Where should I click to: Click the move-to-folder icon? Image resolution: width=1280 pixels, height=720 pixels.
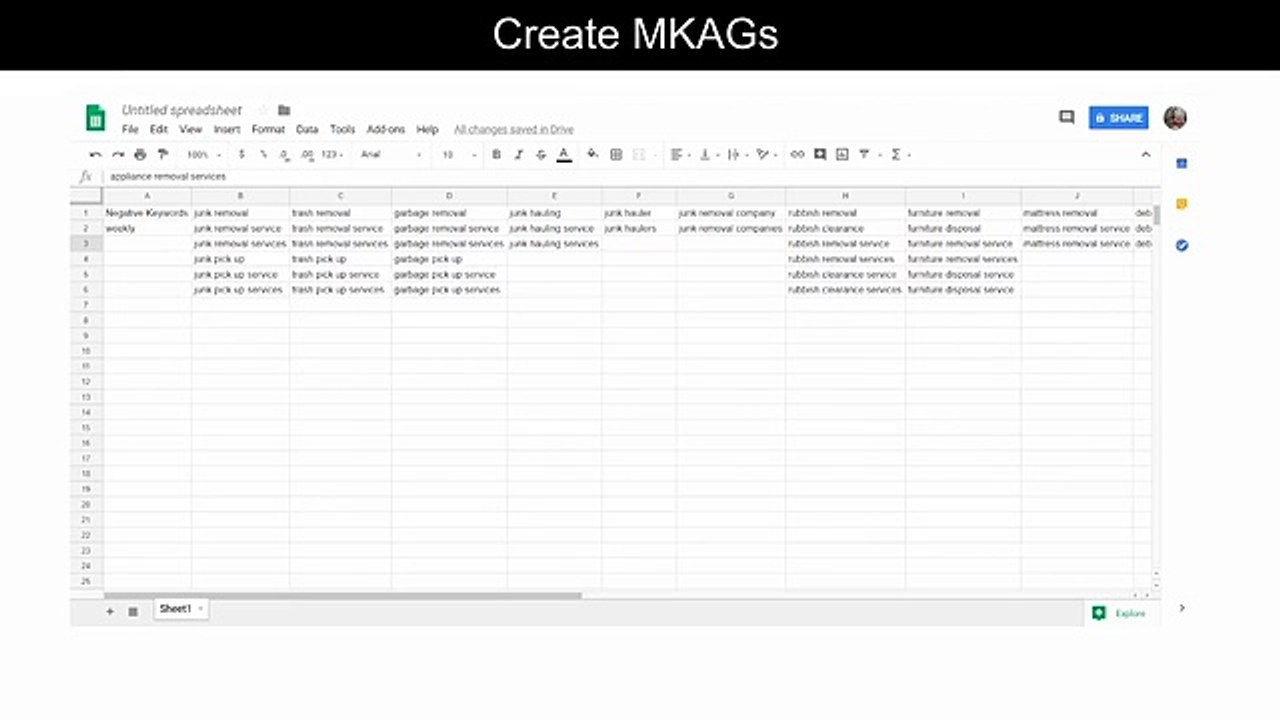pyautogui.click(x=284, y=110)
